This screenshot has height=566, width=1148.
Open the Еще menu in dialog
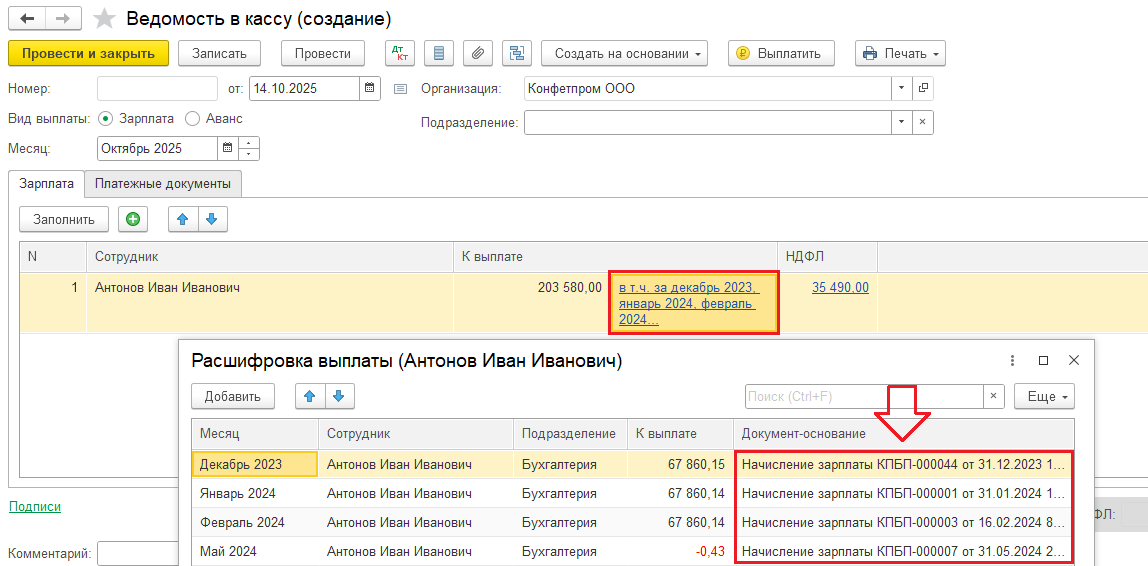[1044, 396]
